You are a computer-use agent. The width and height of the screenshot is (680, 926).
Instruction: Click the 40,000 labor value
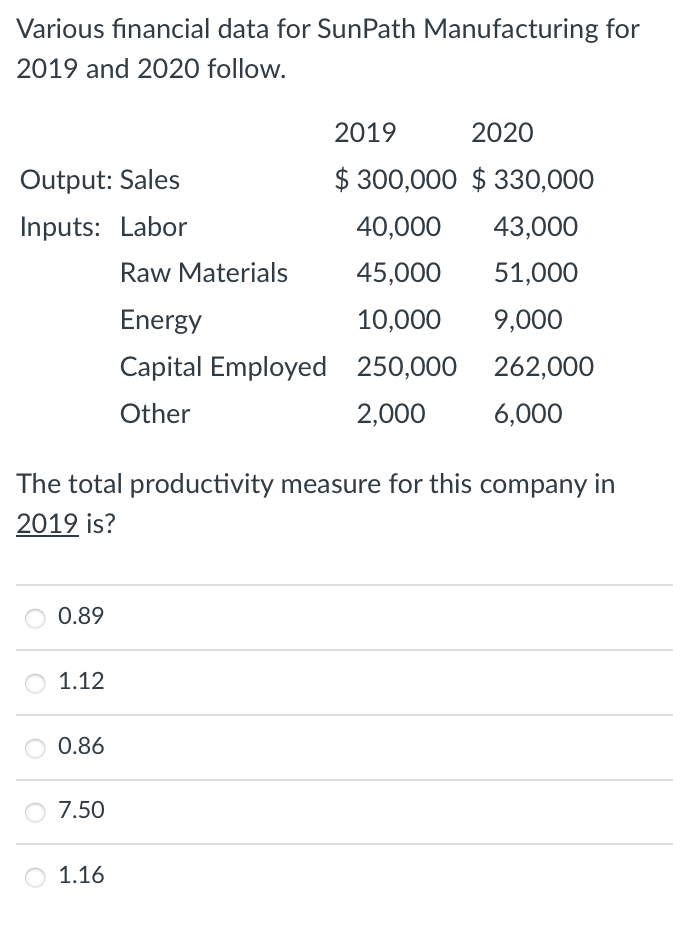pos(398,227)
